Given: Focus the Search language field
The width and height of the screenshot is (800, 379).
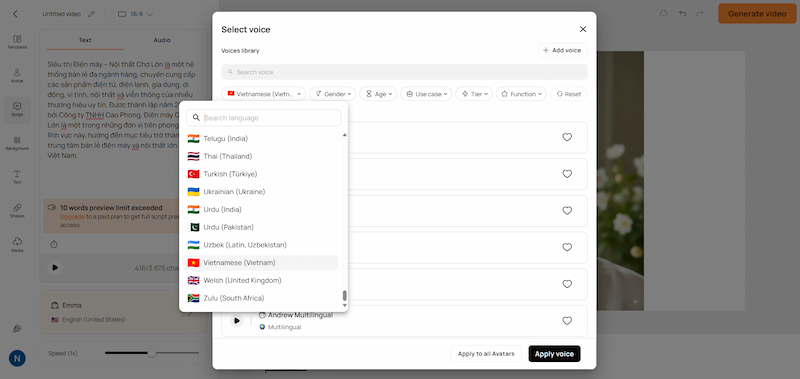Looking at the screenshot, I should [x=263, y=118].
